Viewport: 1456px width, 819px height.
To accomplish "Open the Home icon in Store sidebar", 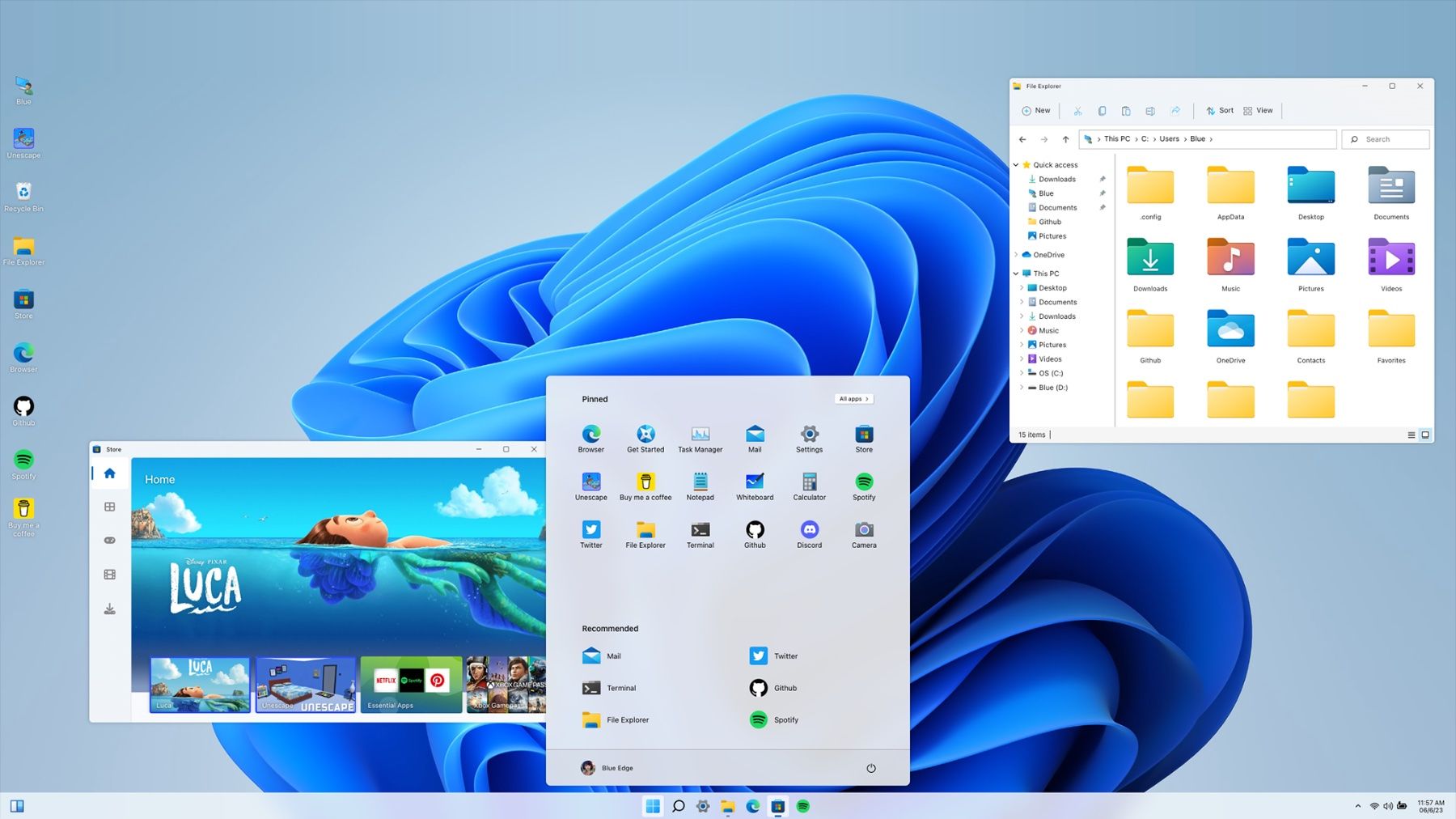I will [109, 473].
